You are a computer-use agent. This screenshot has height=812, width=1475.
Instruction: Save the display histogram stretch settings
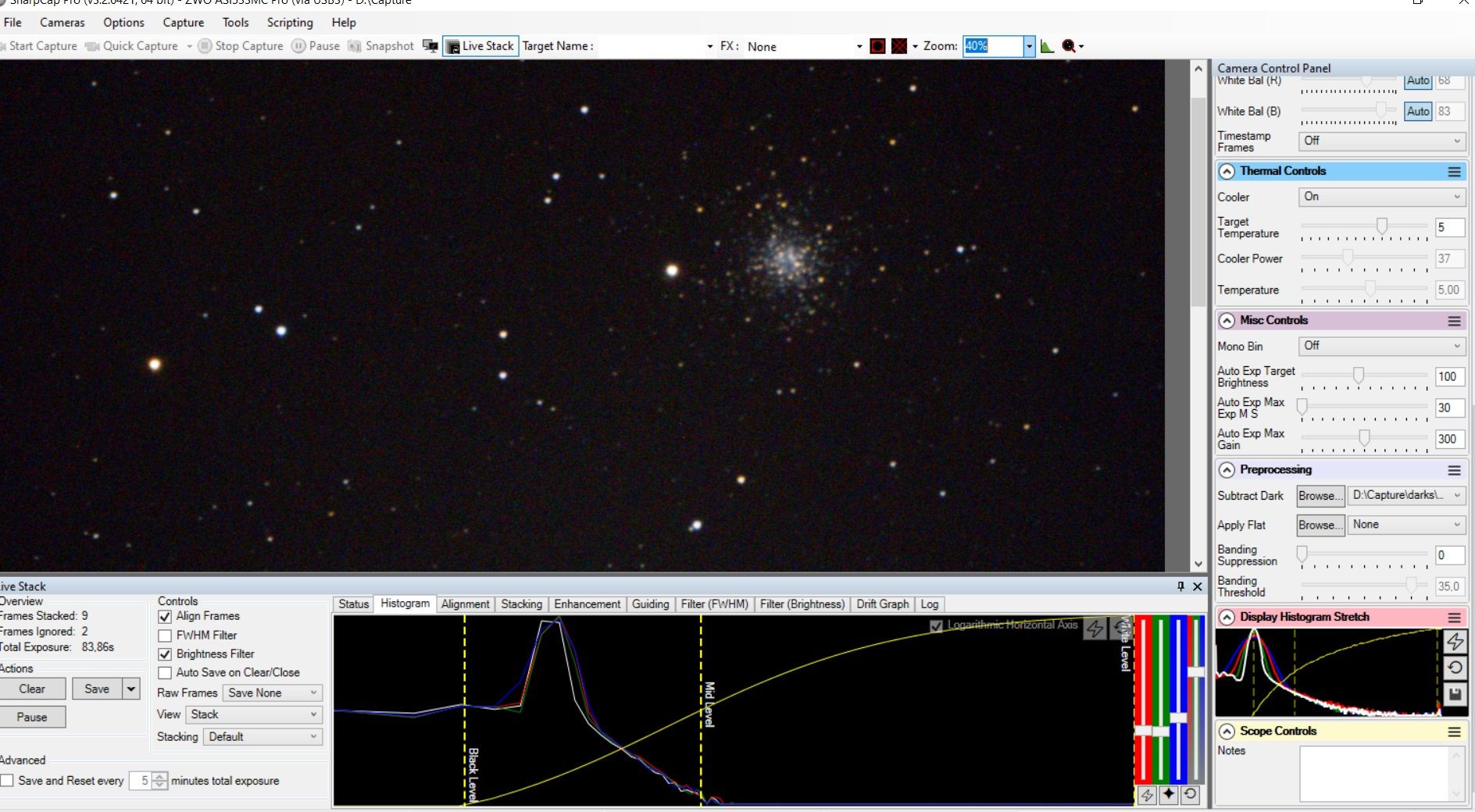1455,693
